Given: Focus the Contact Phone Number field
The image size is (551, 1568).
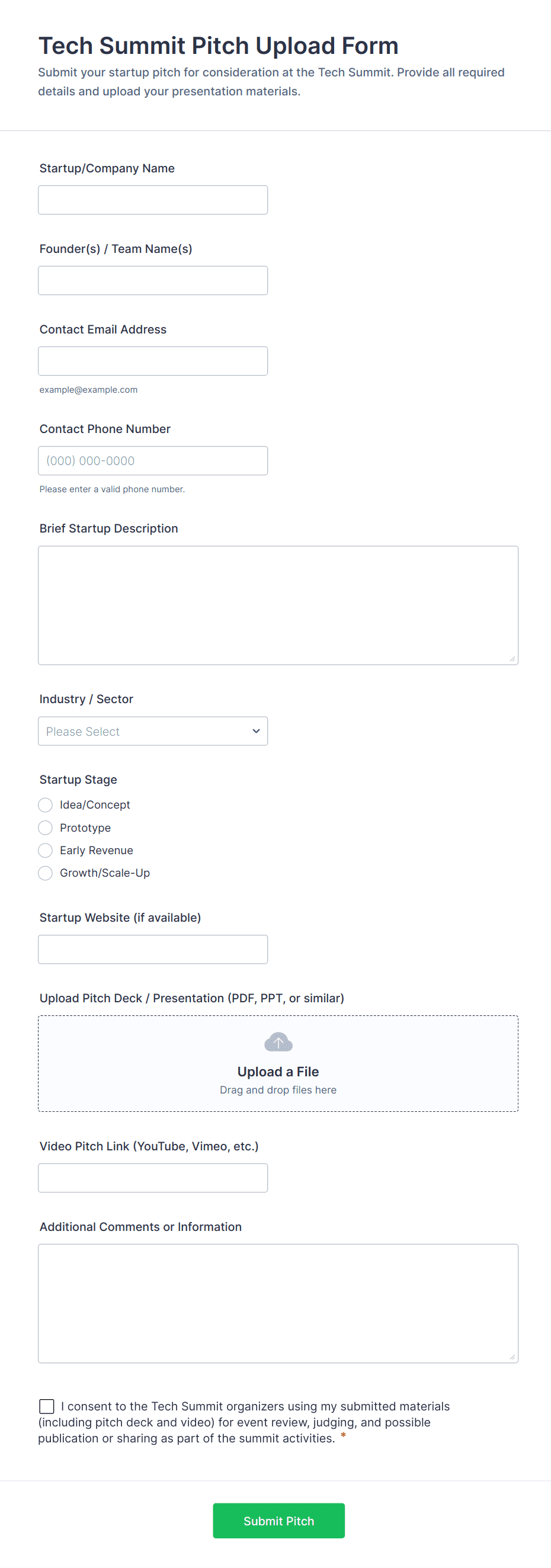Looking at the screenshot, I should point(152,461).
